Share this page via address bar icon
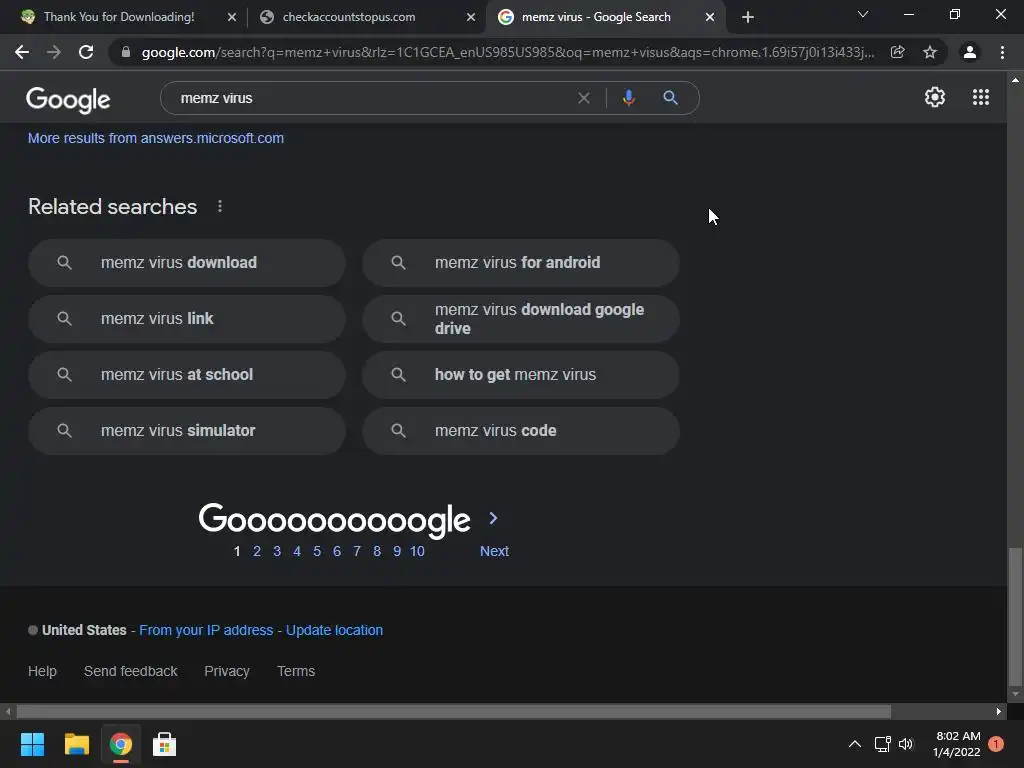 pos(897,52)
